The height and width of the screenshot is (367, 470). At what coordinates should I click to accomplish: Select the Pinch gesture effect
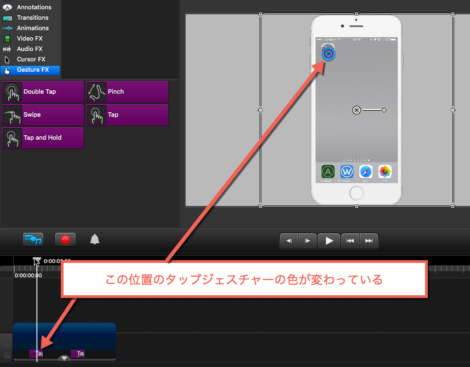(127, 92)
